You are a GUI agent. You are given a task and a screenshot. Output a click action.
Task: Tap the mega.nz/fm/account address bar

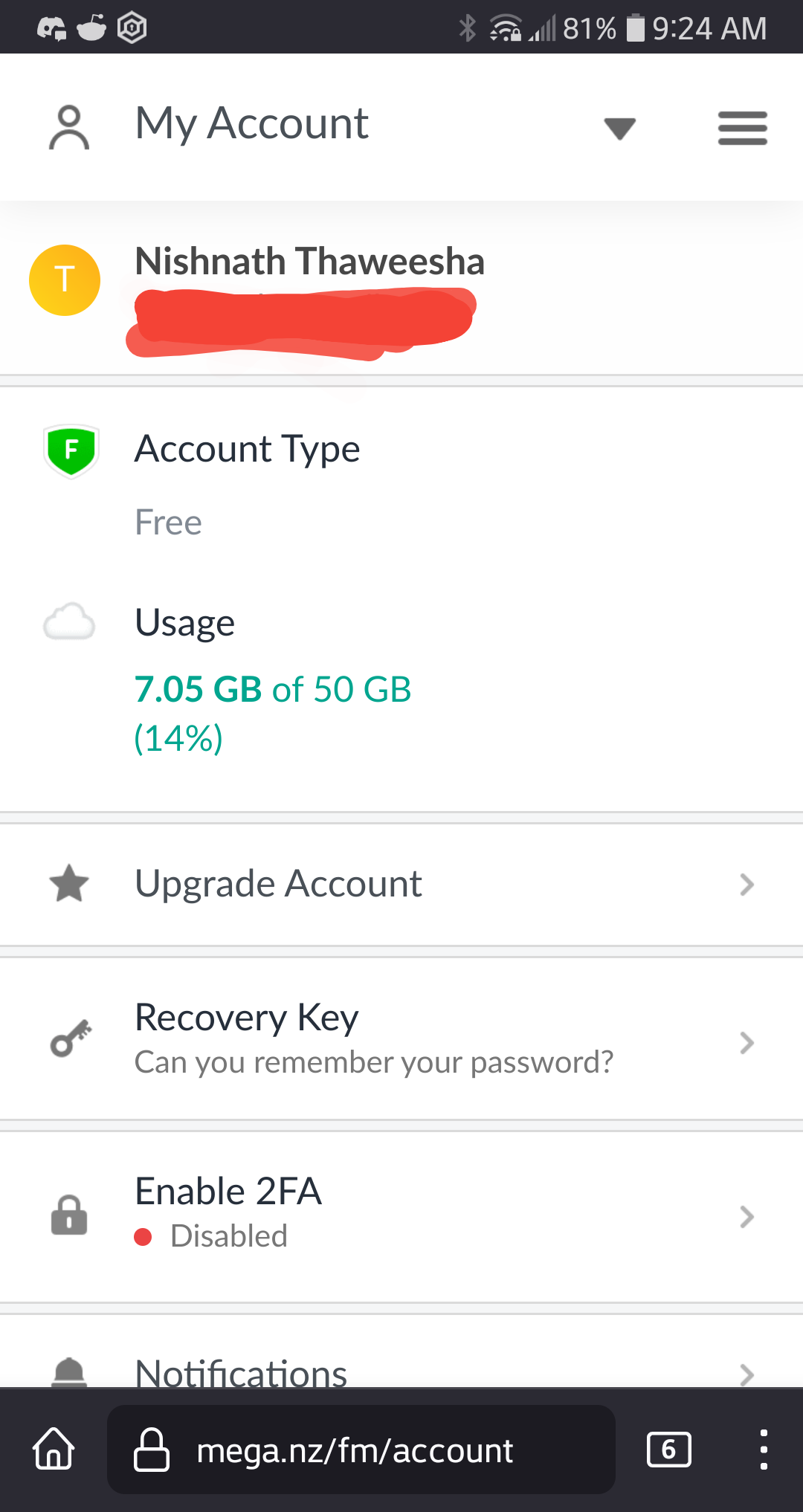[x=361, y=1450]
